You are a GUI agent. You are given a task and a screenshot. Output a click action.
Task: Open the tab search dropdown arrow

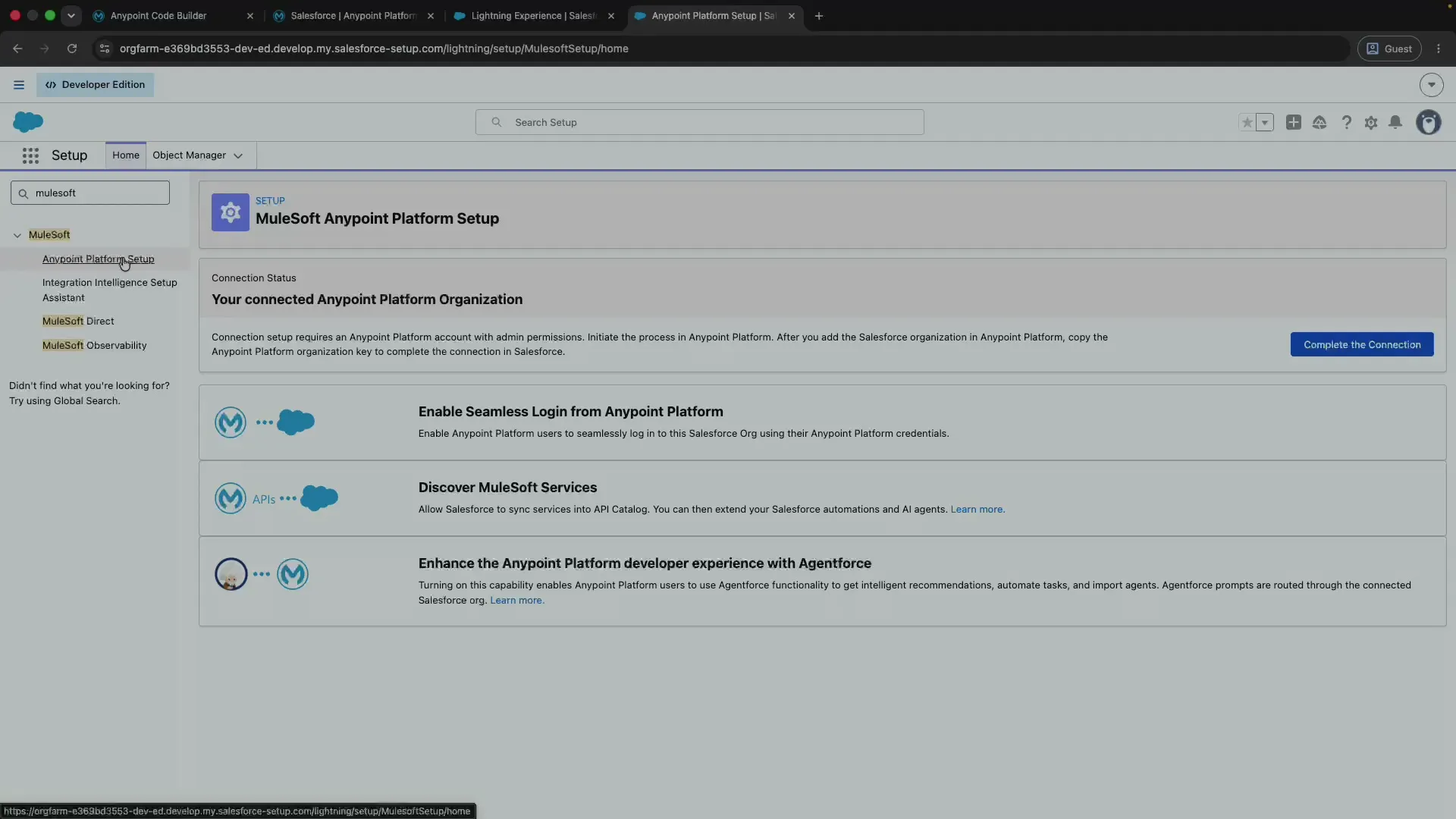[x=71, y=15]
